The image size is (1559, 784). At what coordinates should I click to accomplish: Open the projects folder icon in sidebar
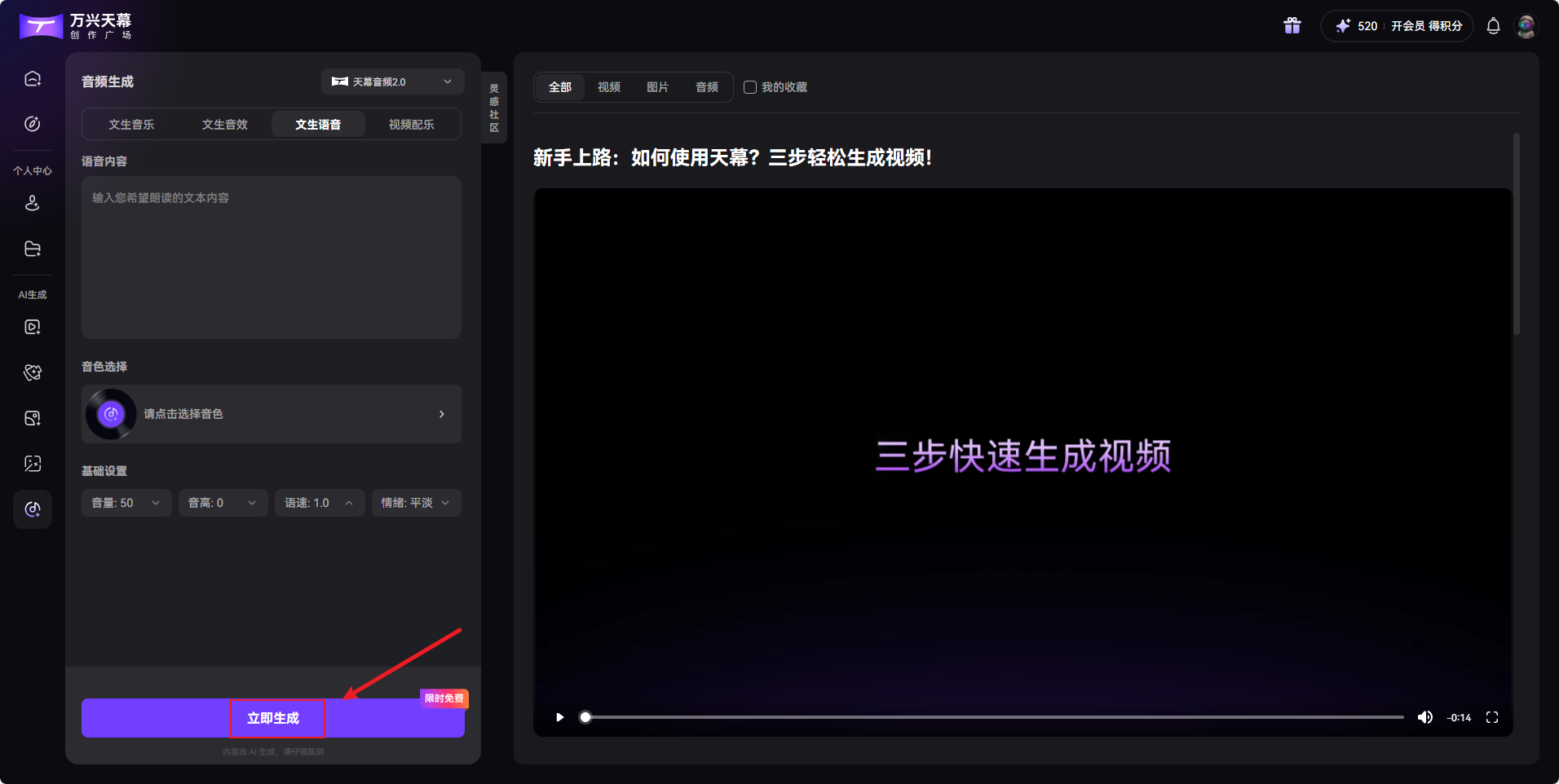click(x=33, y=249)
